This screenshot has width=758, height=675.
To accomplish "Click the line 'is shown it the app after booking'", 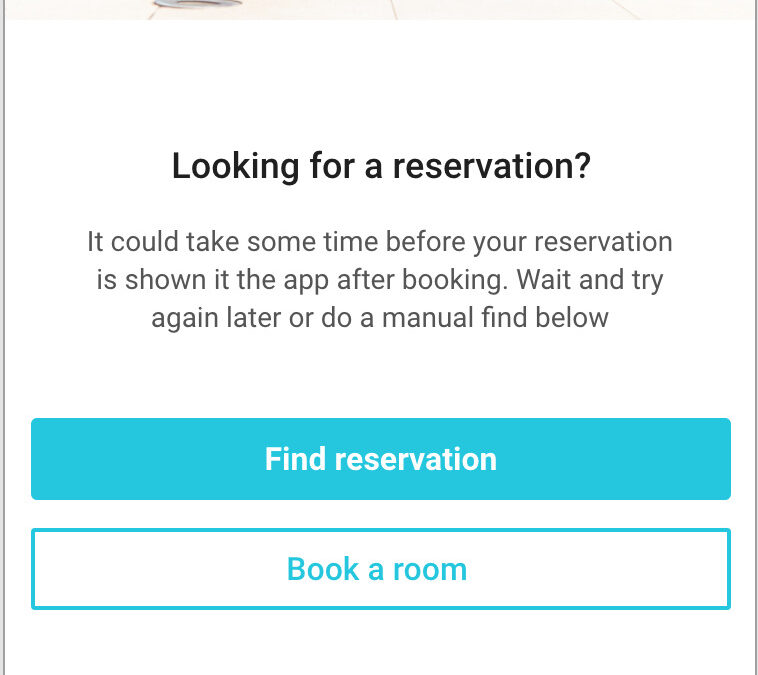I will coord(380,280).
